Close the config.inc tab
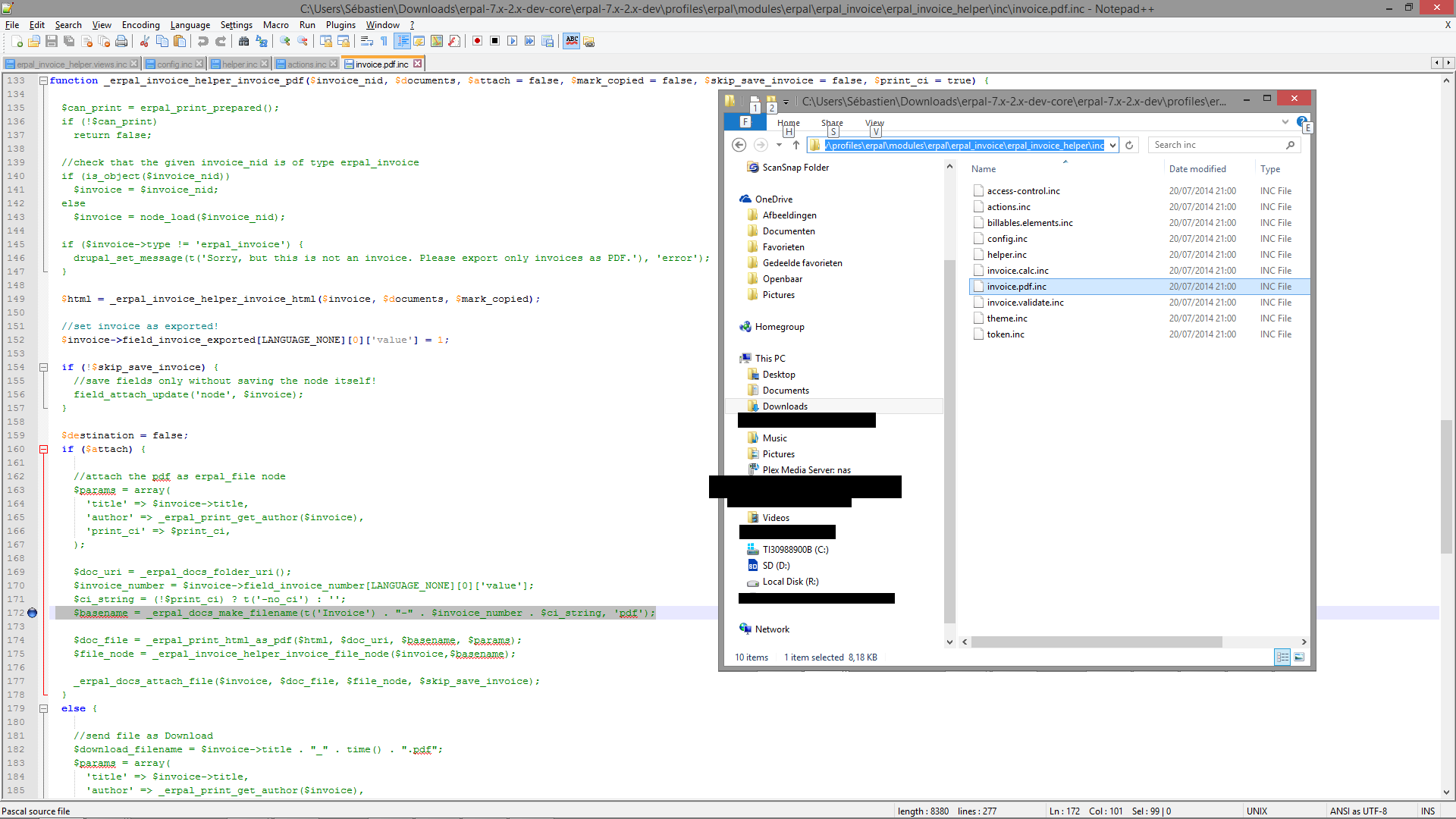 tap(199, 64)
